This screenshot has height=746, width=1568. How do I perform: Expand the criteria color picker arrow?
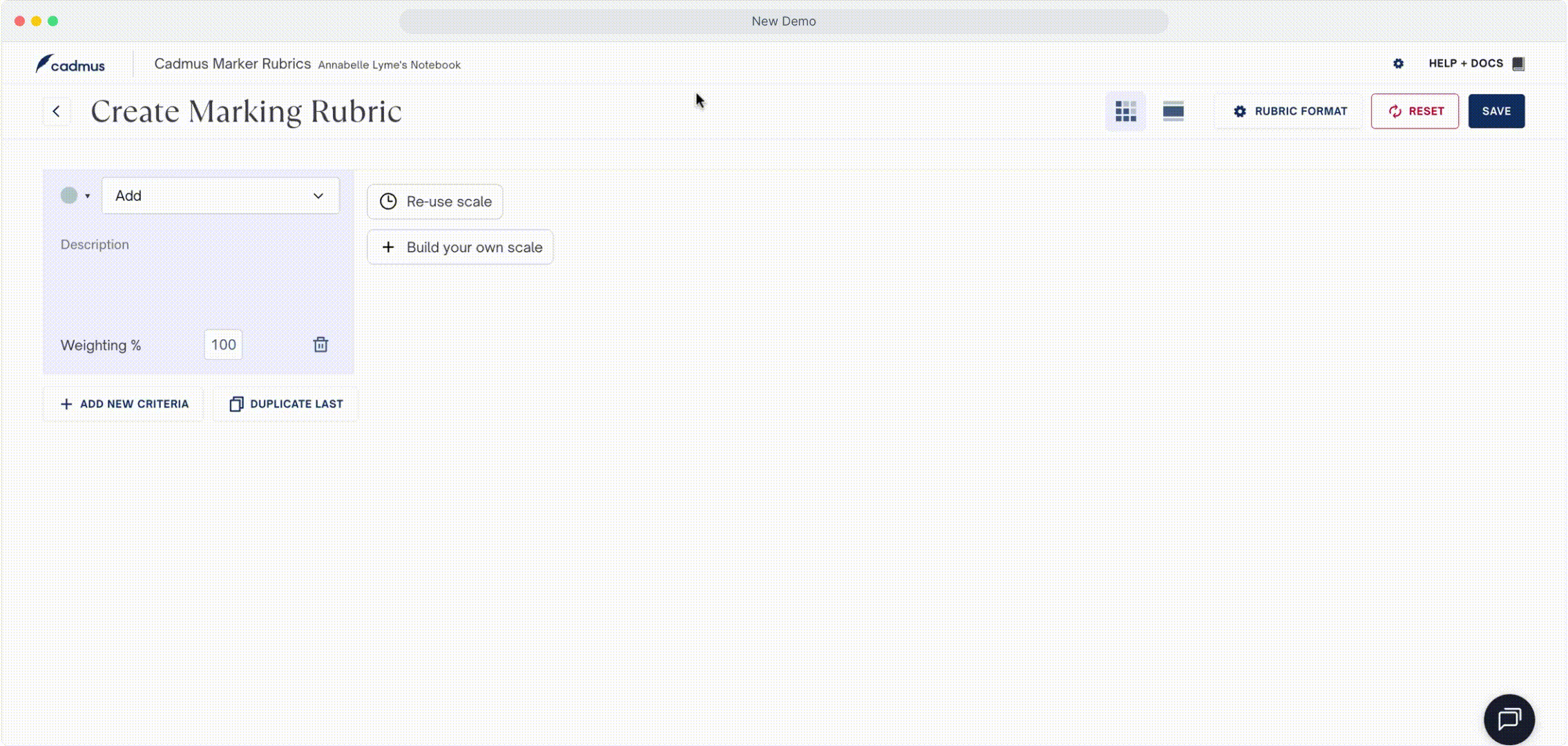tap(88, 196)
